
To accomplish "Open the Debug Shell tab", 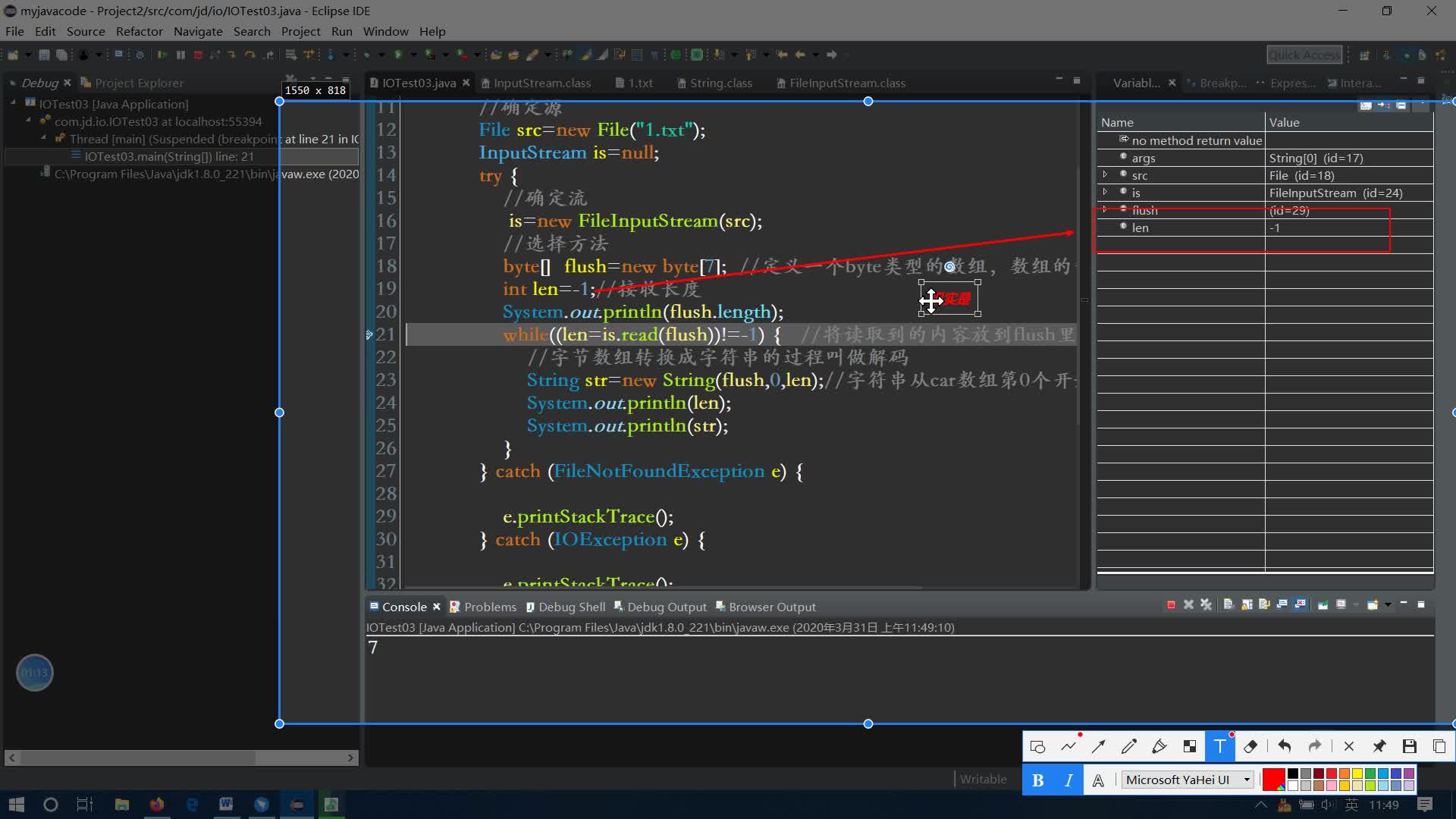I will pos(565,607).
